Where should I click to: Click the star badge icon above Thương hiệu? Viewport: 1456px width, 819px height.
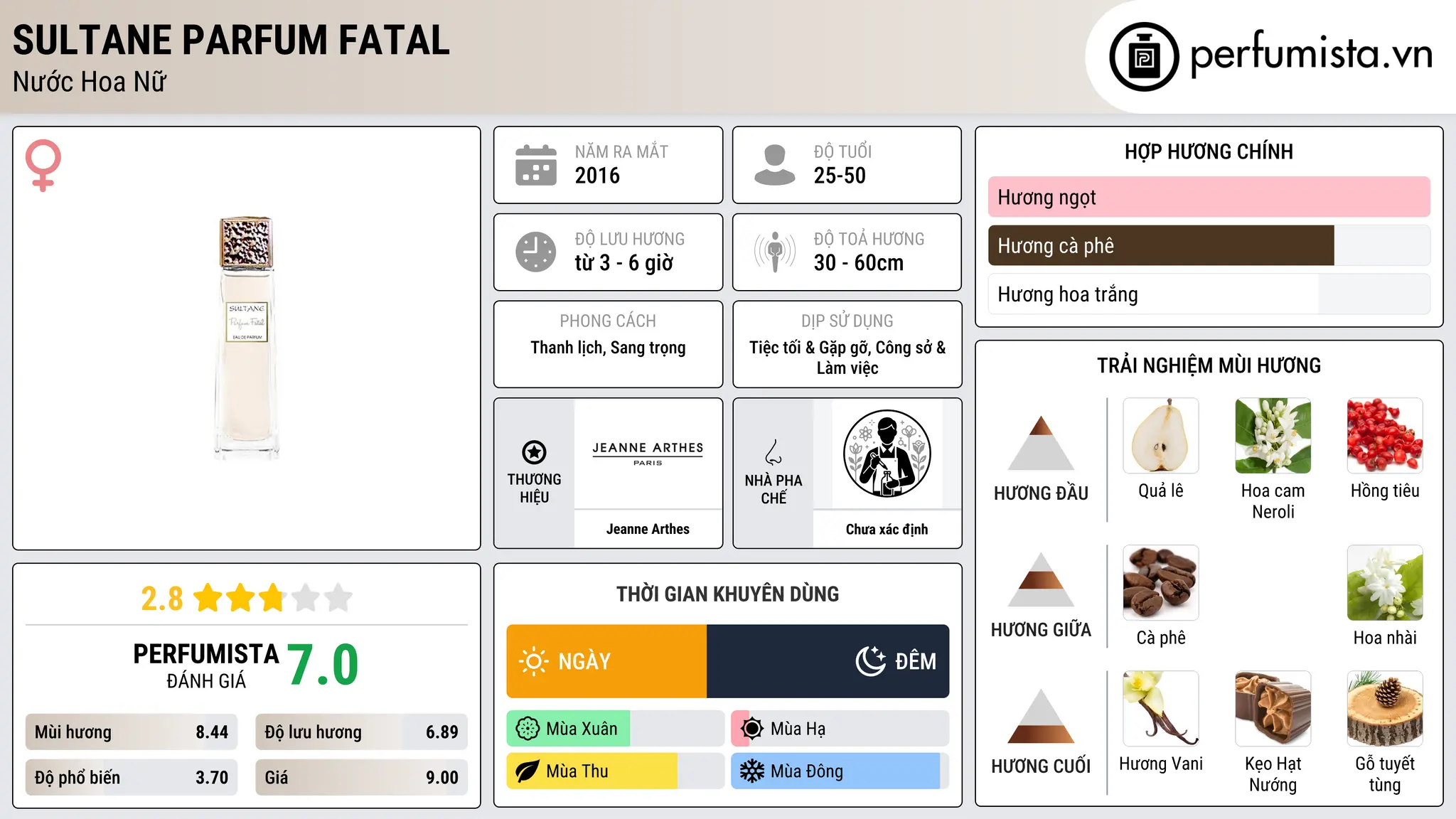(x=534, y=452)
